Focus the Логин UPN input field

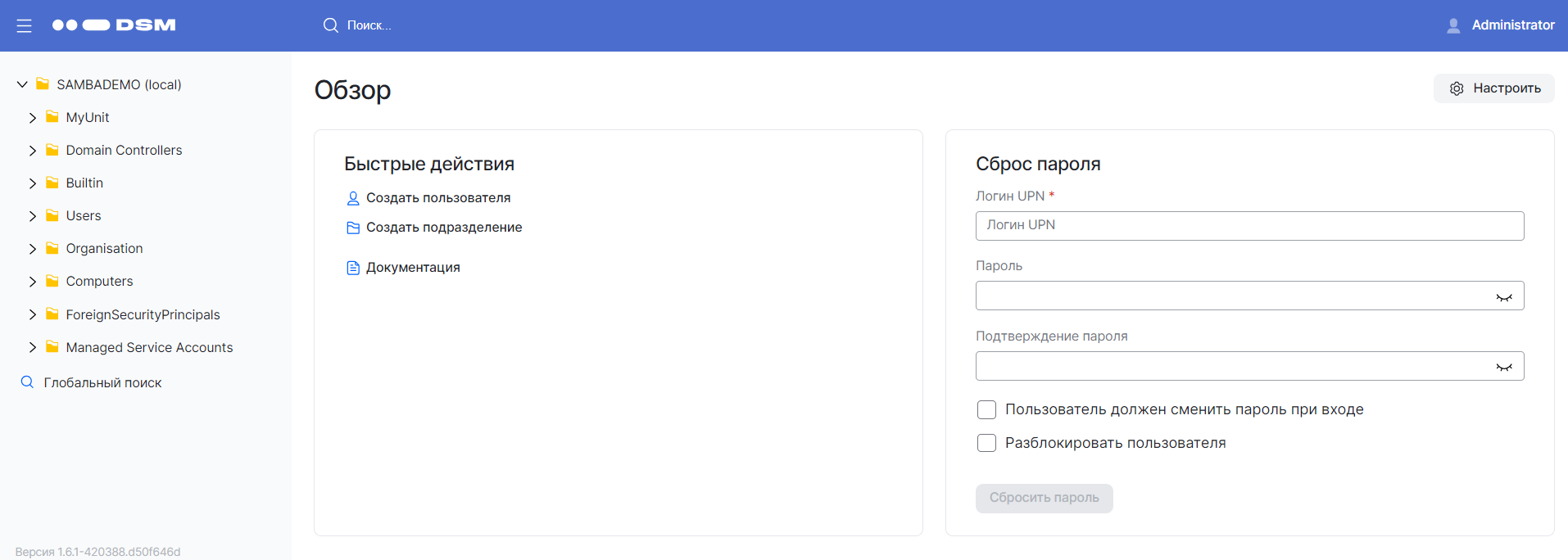pyautogui.click(x=1249, y=226)
